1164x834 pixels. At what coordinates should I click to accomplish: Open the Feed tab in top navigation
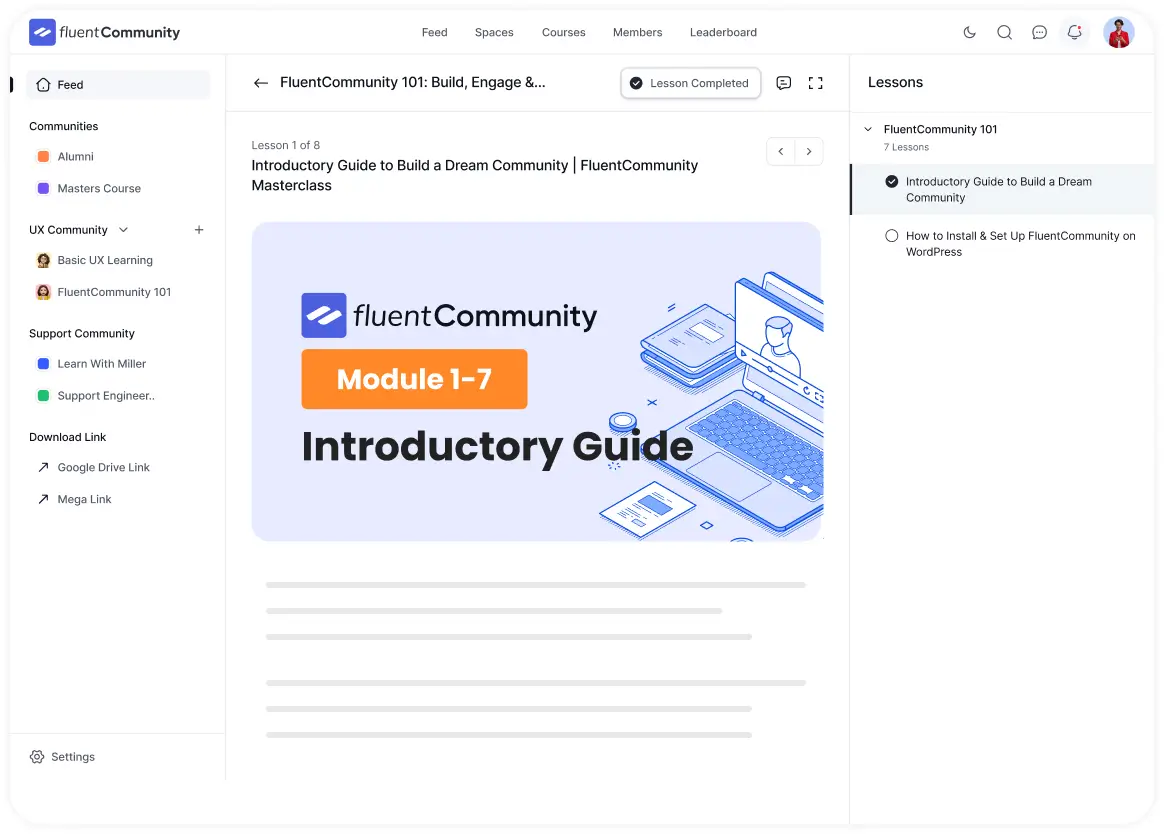[x=434, y=32]
